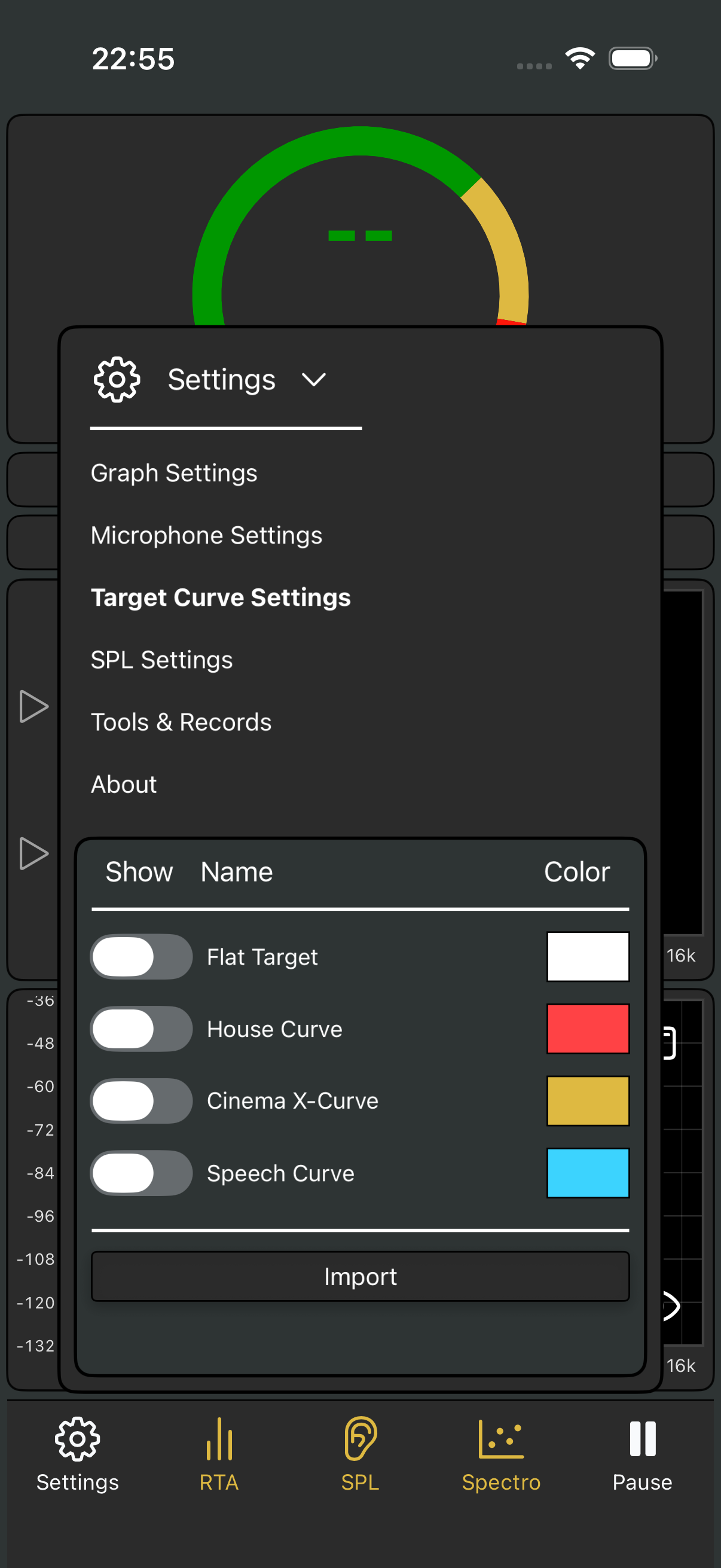This screenshot has height=1568, width=721.
Task: Open Settings from the bottom tab bar
Action: [77, 1455]
